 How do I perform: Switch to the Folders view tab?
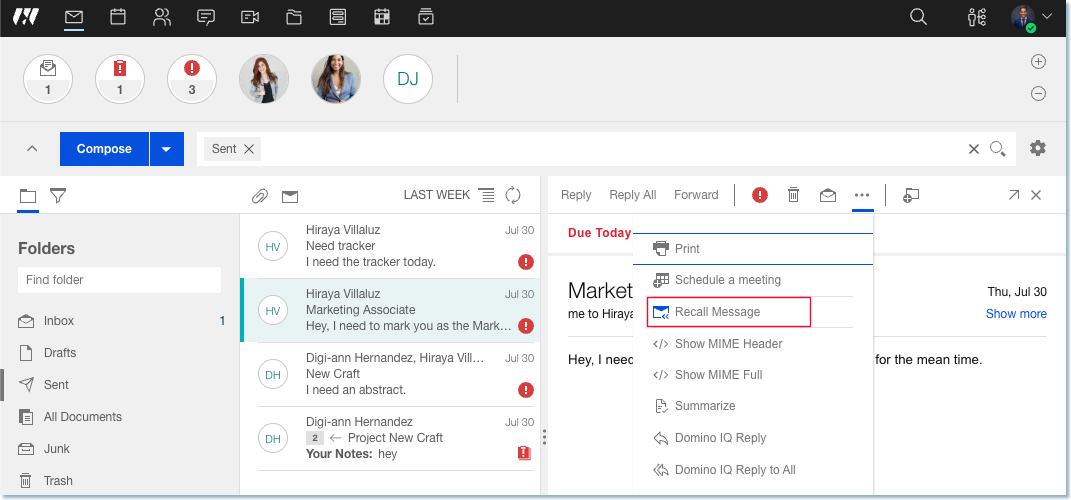(x=27, y=197)
